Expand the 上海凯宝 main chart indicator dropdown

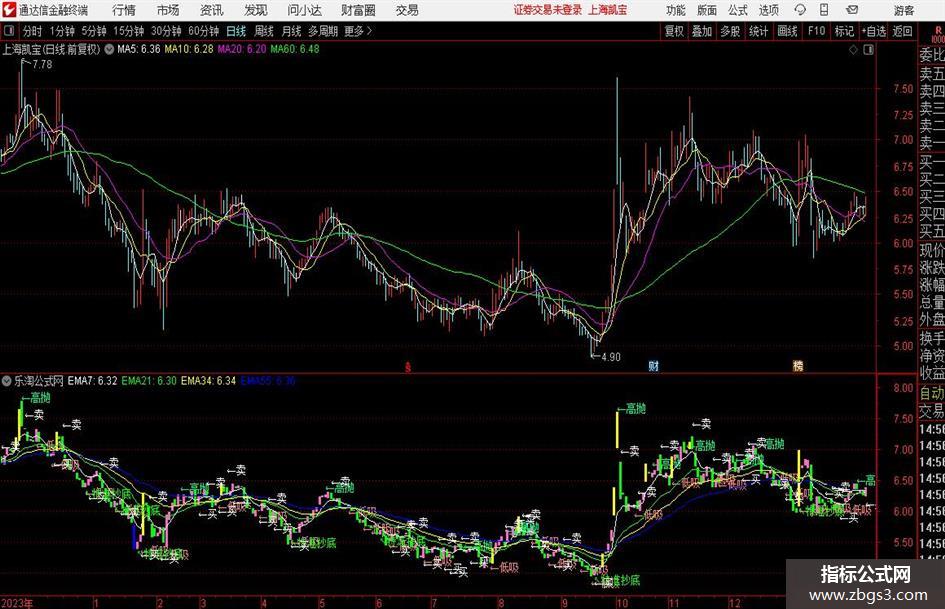109,49
